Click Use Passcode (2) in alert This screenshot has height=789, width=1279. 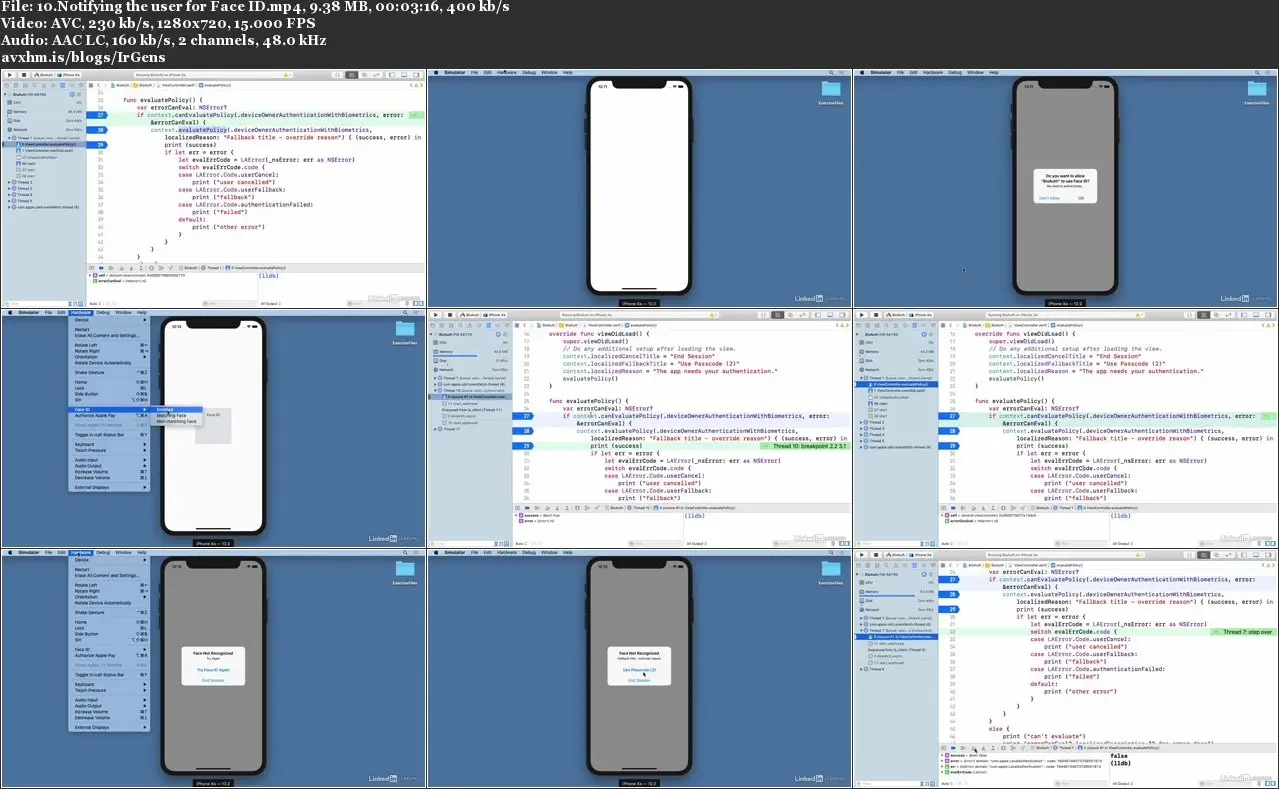click(x=639, y=670)
